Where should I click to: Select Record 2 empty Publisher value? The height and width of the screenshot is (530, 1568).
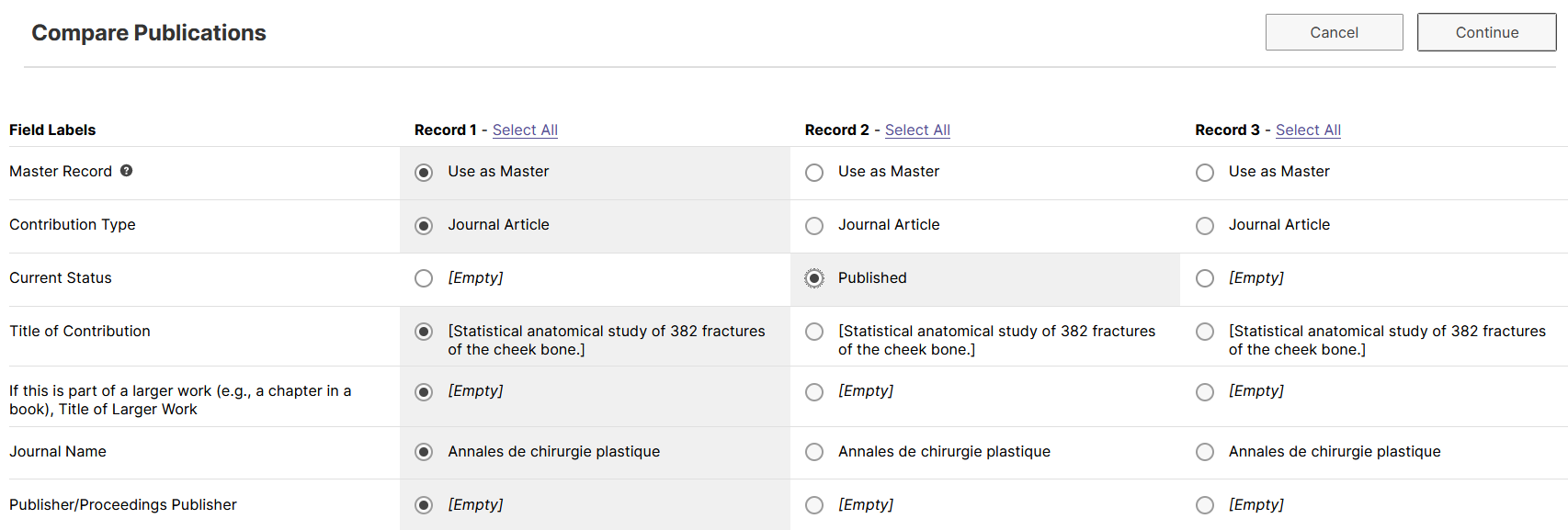click(x=814, y=505)
